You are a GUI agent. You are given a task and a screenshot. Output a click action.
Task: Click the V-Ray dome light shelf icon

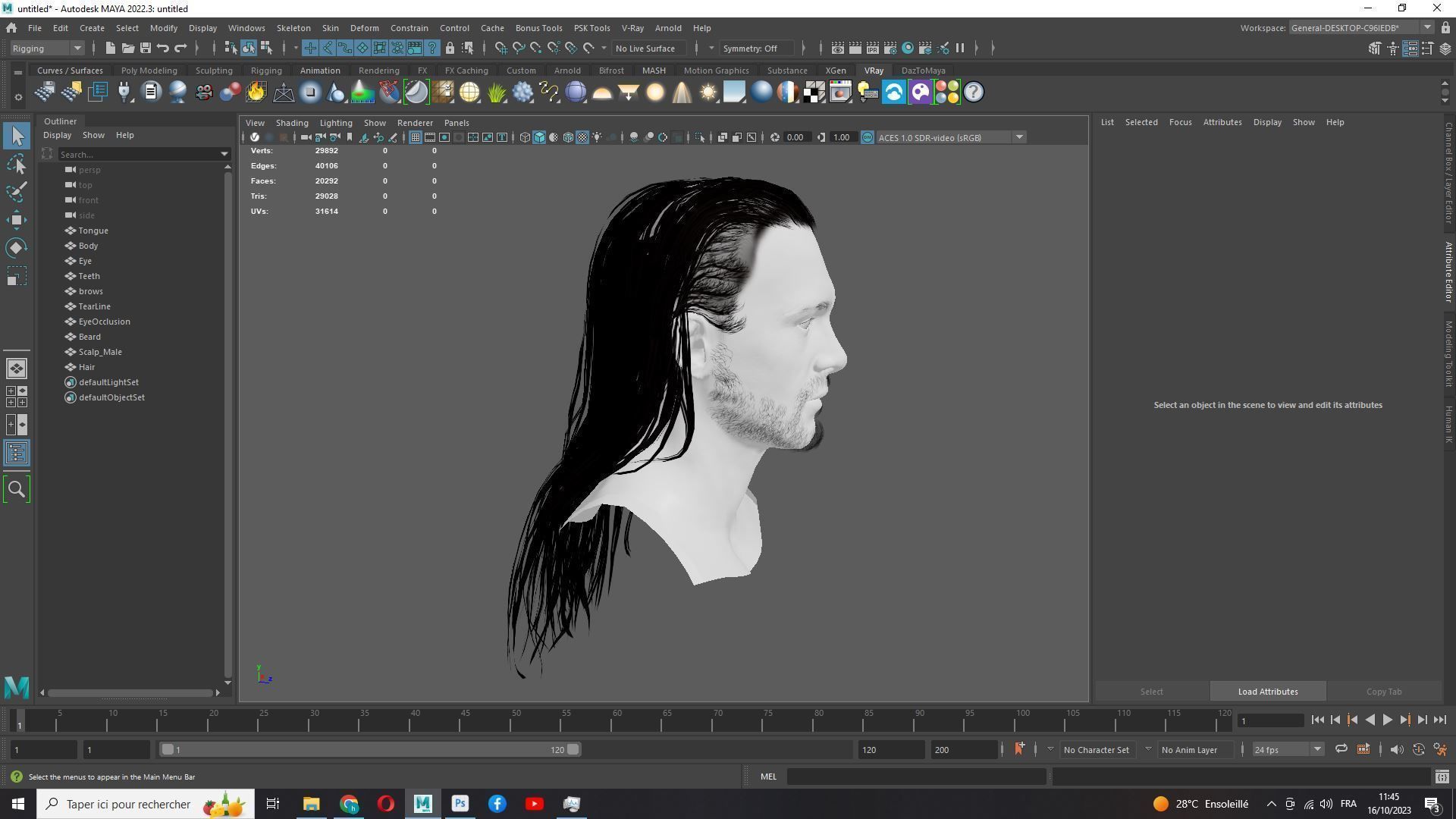pos(602,93)
